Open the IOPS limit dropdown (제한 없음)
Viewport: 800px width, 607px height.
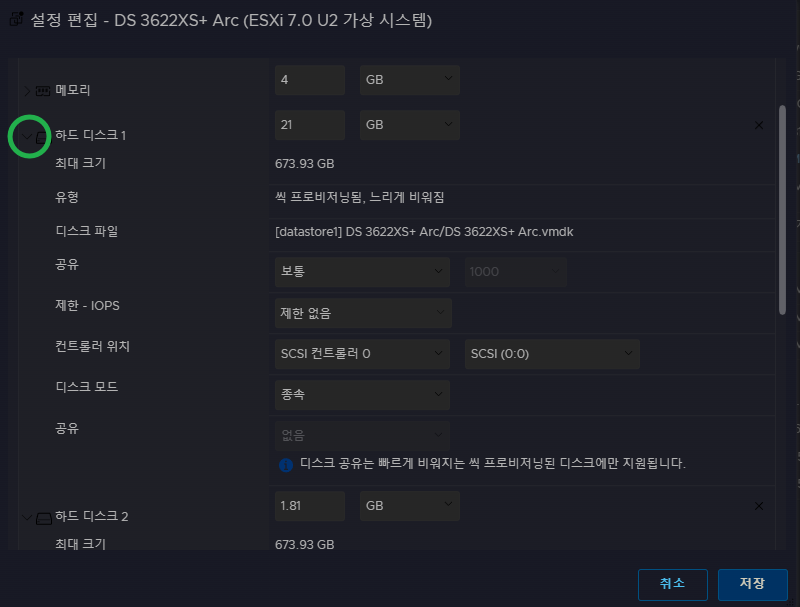tap(362, 313)
